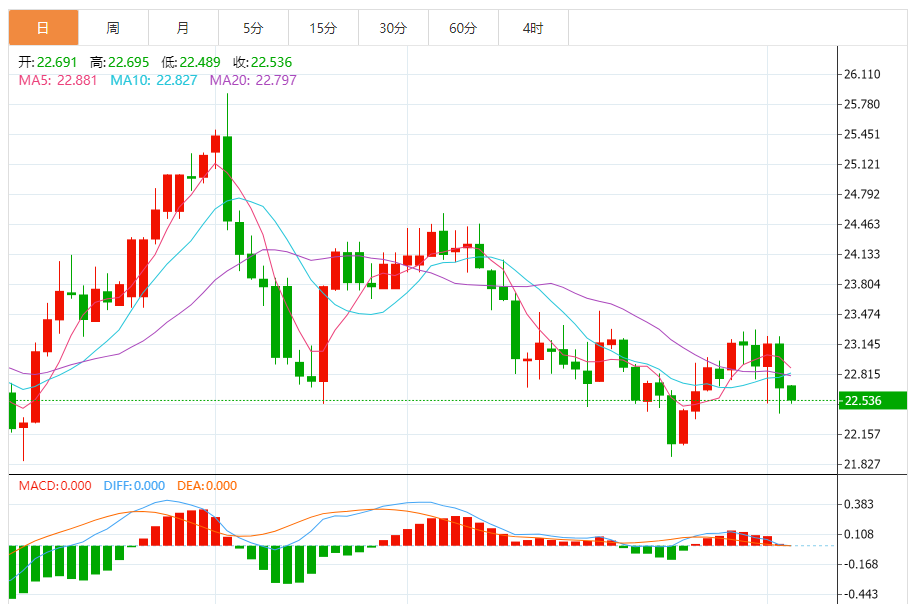Click the MACD indicator label
The height and width of the screenshot is (604, 916).
tap(55, 486)
